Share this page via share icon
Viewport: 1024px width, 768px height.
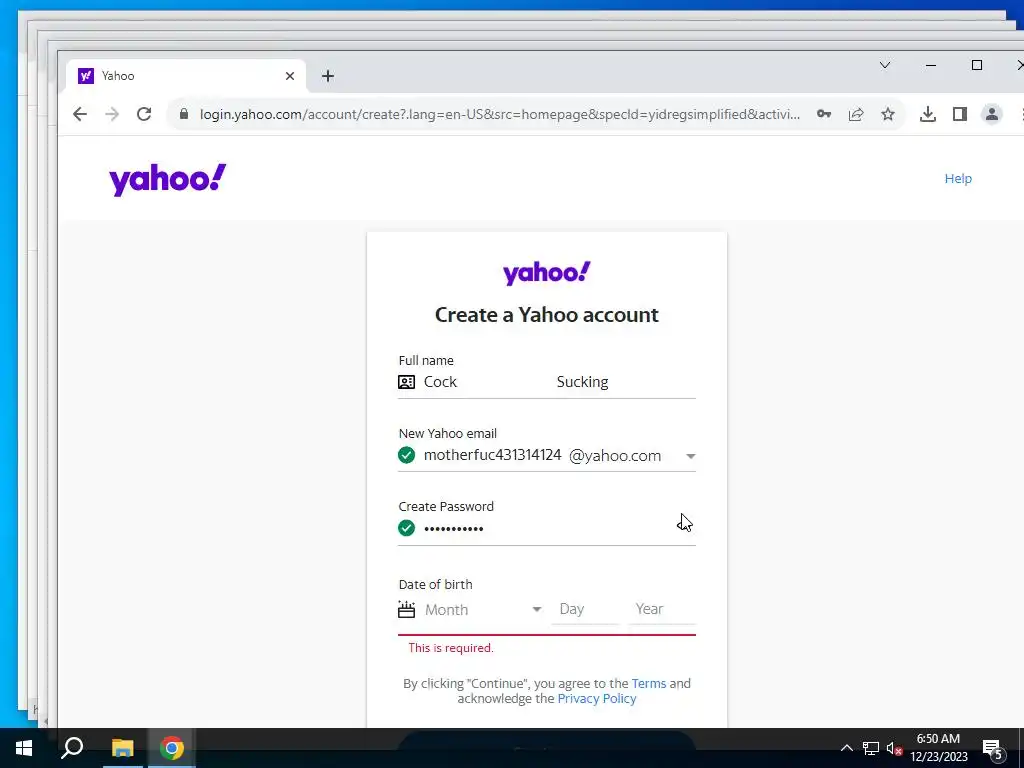[x=856, y=114]
